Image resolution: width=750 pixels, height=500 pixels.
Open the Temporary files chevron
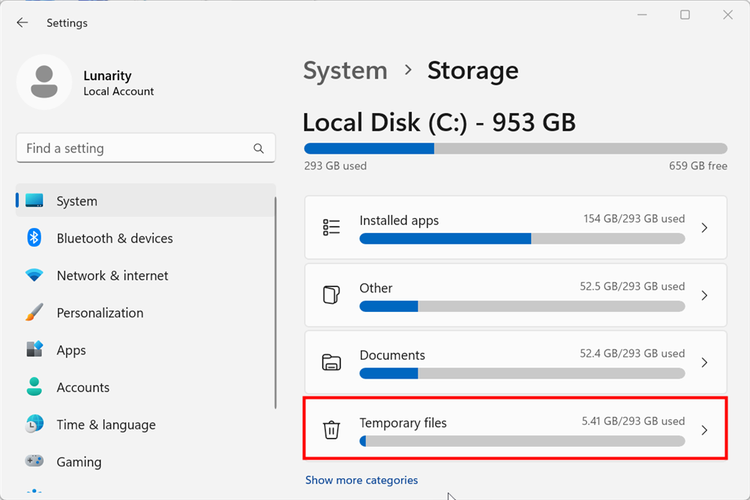tap(704, 430)
